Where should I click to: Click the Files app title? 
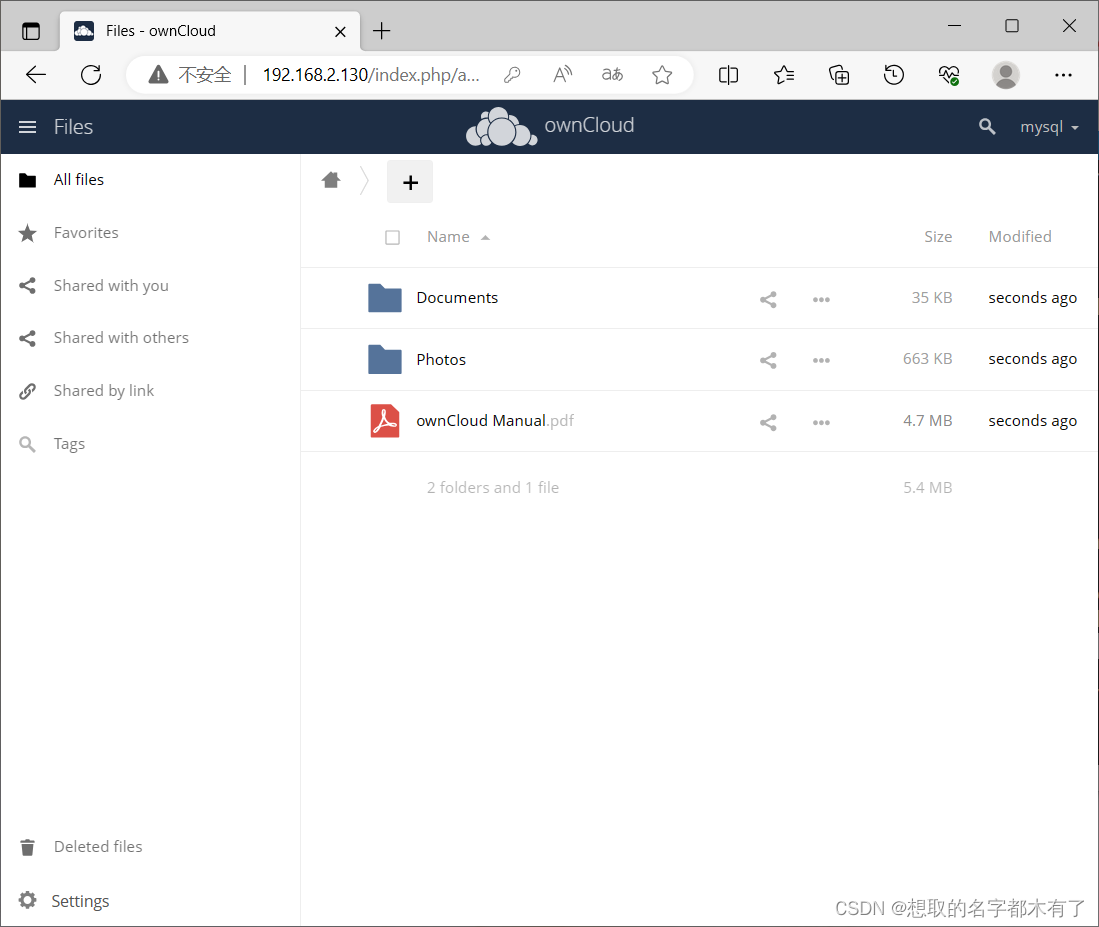[x=74, y=127]
